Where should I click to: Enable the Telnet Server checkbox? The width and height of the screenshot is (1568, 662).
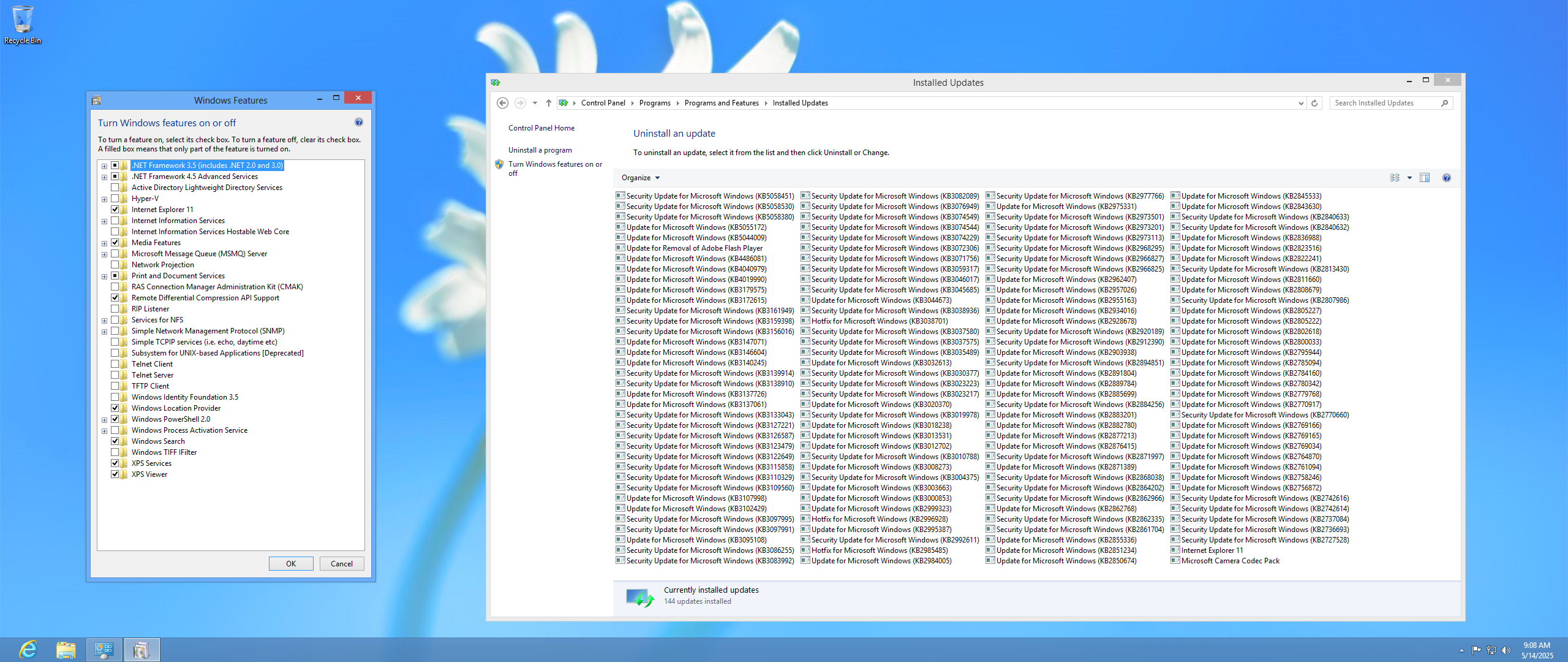(115, 375)
